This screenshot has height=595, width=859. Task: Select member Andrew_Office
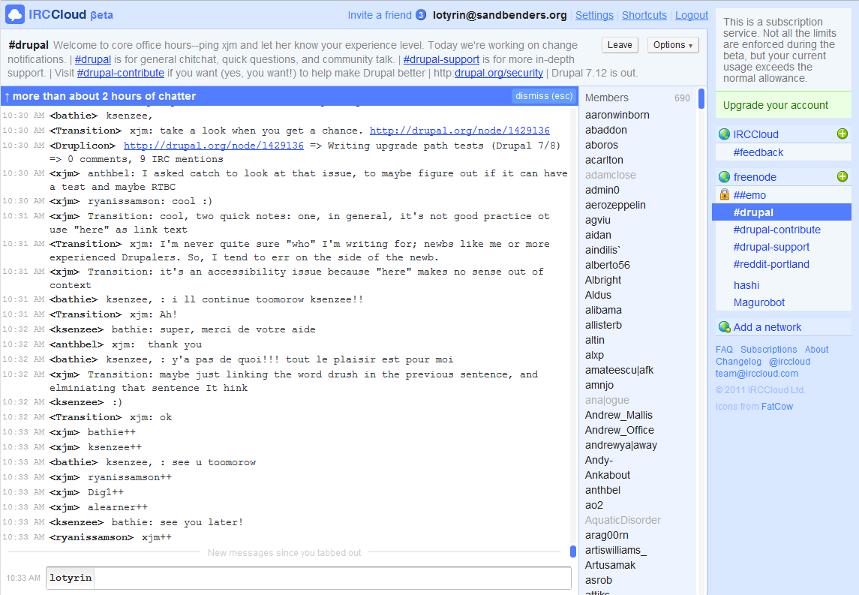tap(620, 430)
